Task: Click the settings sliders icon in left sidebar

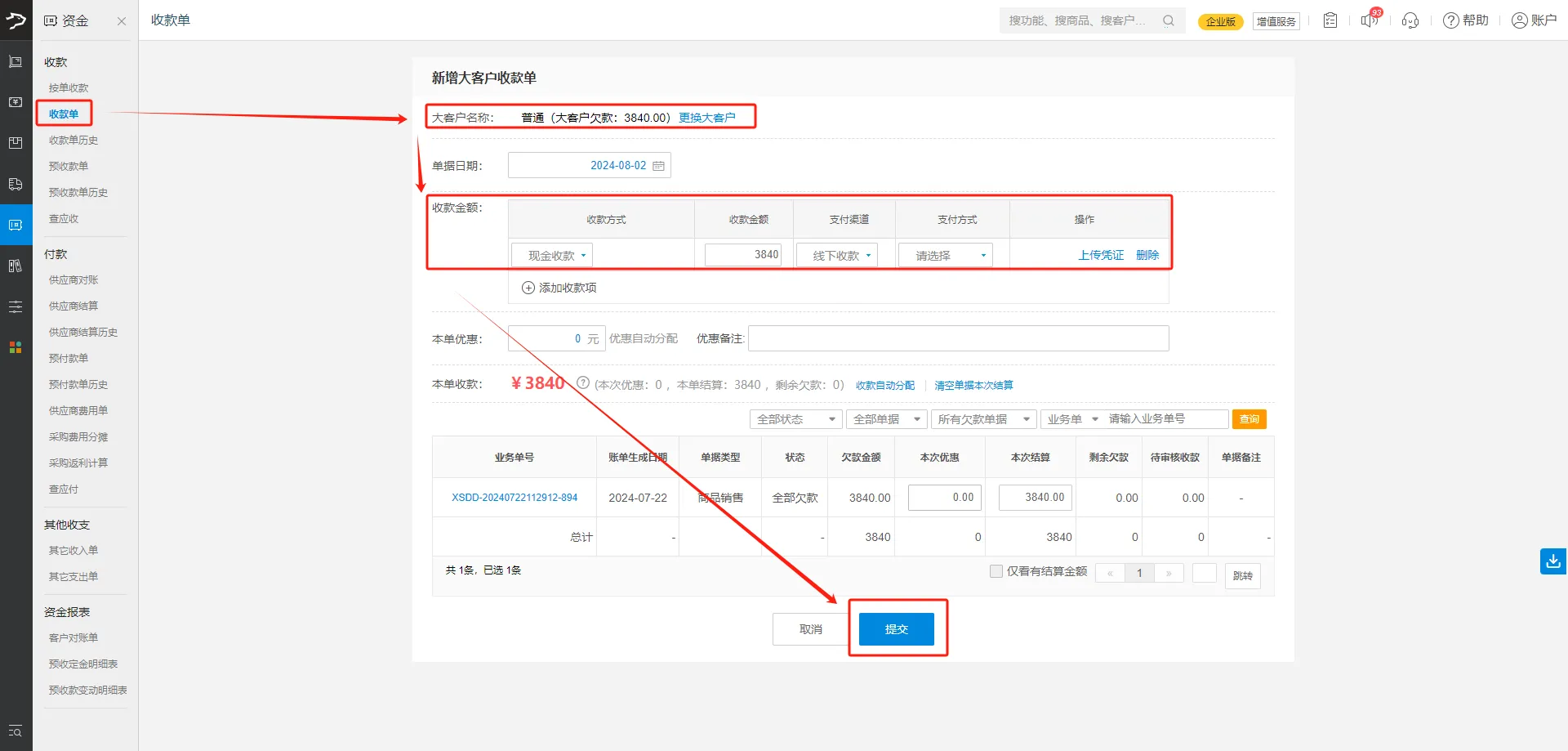Action: pyautogui.click(x=15, y=306)
